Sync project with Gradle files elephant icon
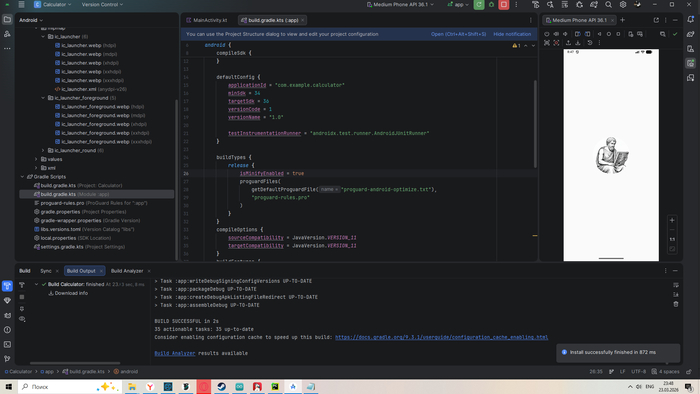The image size is (700, 394). (593, 4)
